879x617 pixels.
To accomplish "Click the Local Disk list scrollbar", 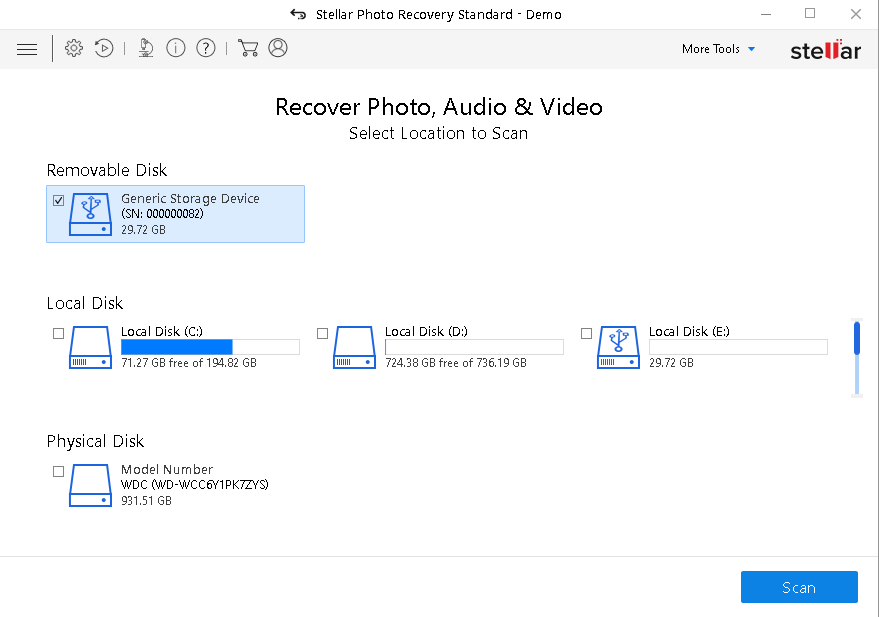I will (x=857, y=358).
